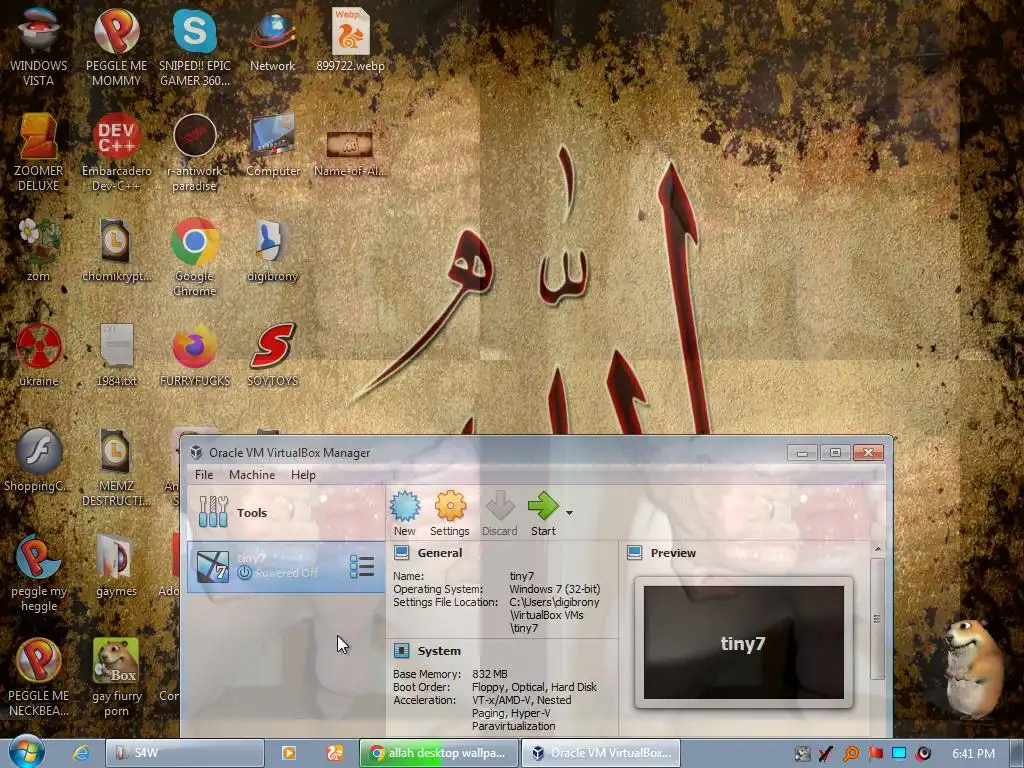Click the System section header
1024x768 pixels.
[439, 651]
